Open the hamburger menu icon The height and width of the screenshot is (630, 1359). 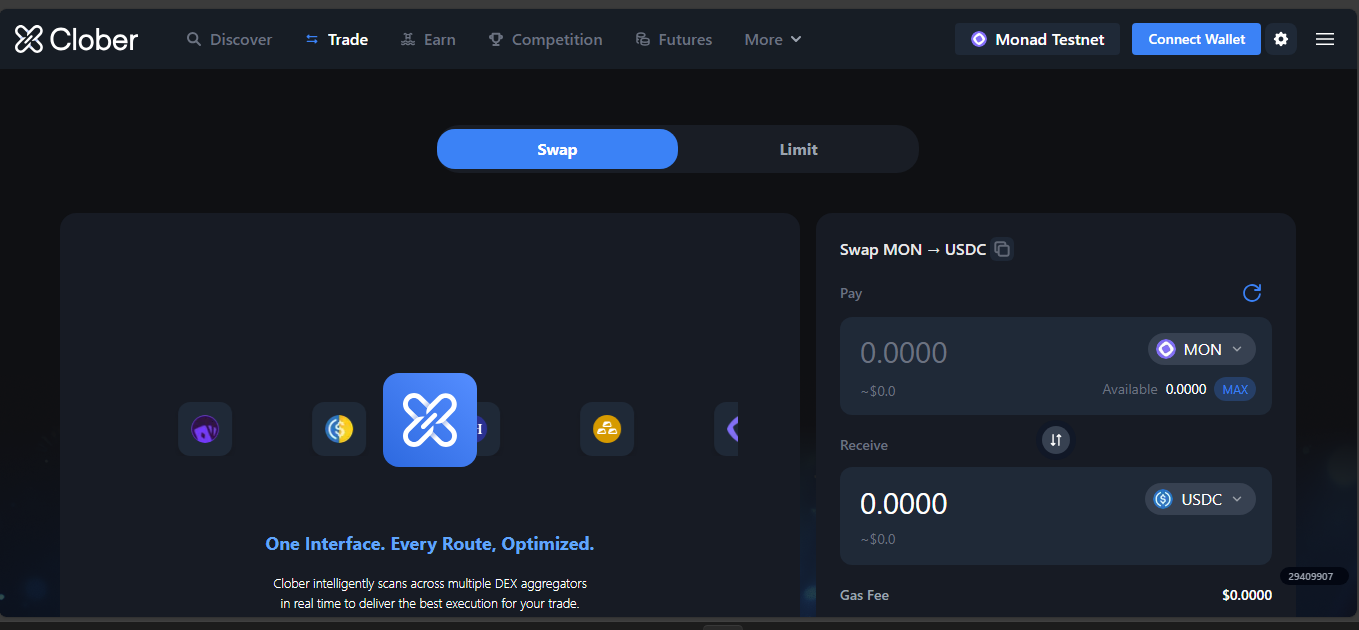[x=1325, y=39]
